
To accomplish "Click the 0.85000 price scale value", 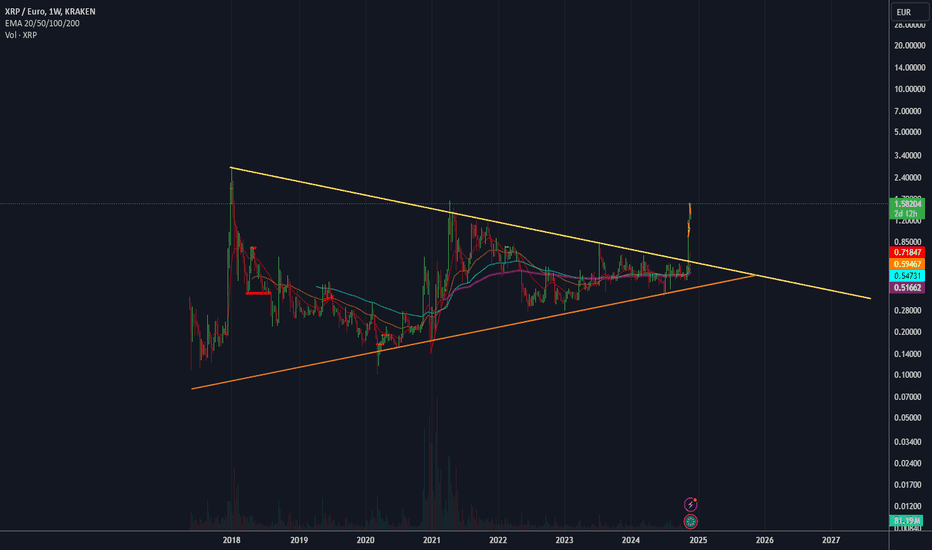I will click(909, 242).
